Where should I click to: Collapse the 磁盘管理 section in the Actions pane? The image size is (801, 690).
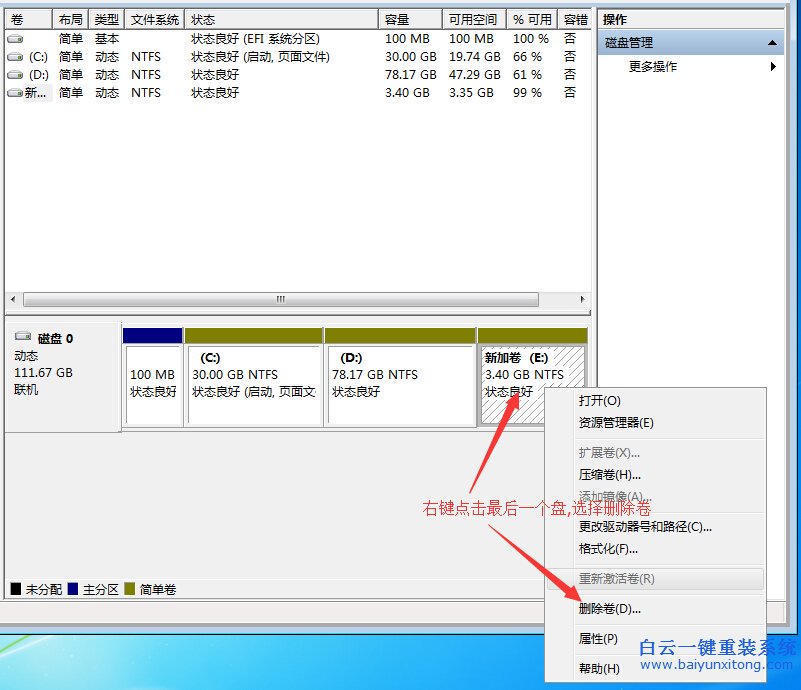[x=771, y=42]
